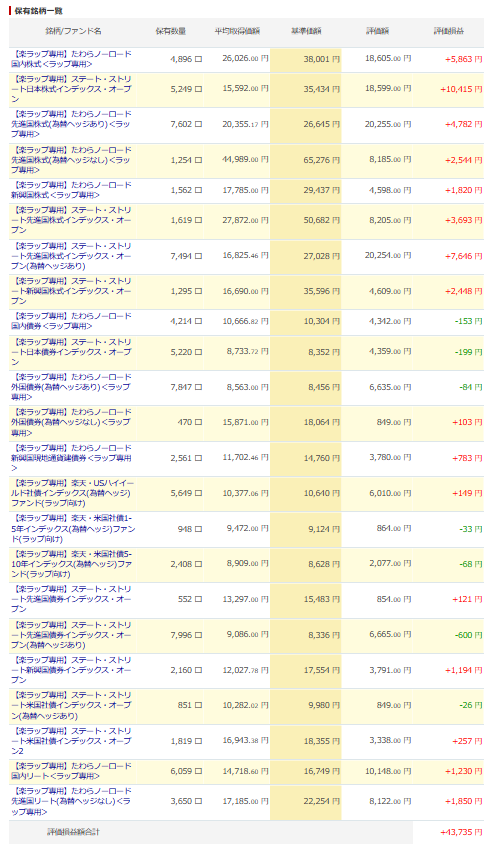This screenshot has width=491, height=844.
Task: Select the loss value -199円
Action: [x=469, y=352]
